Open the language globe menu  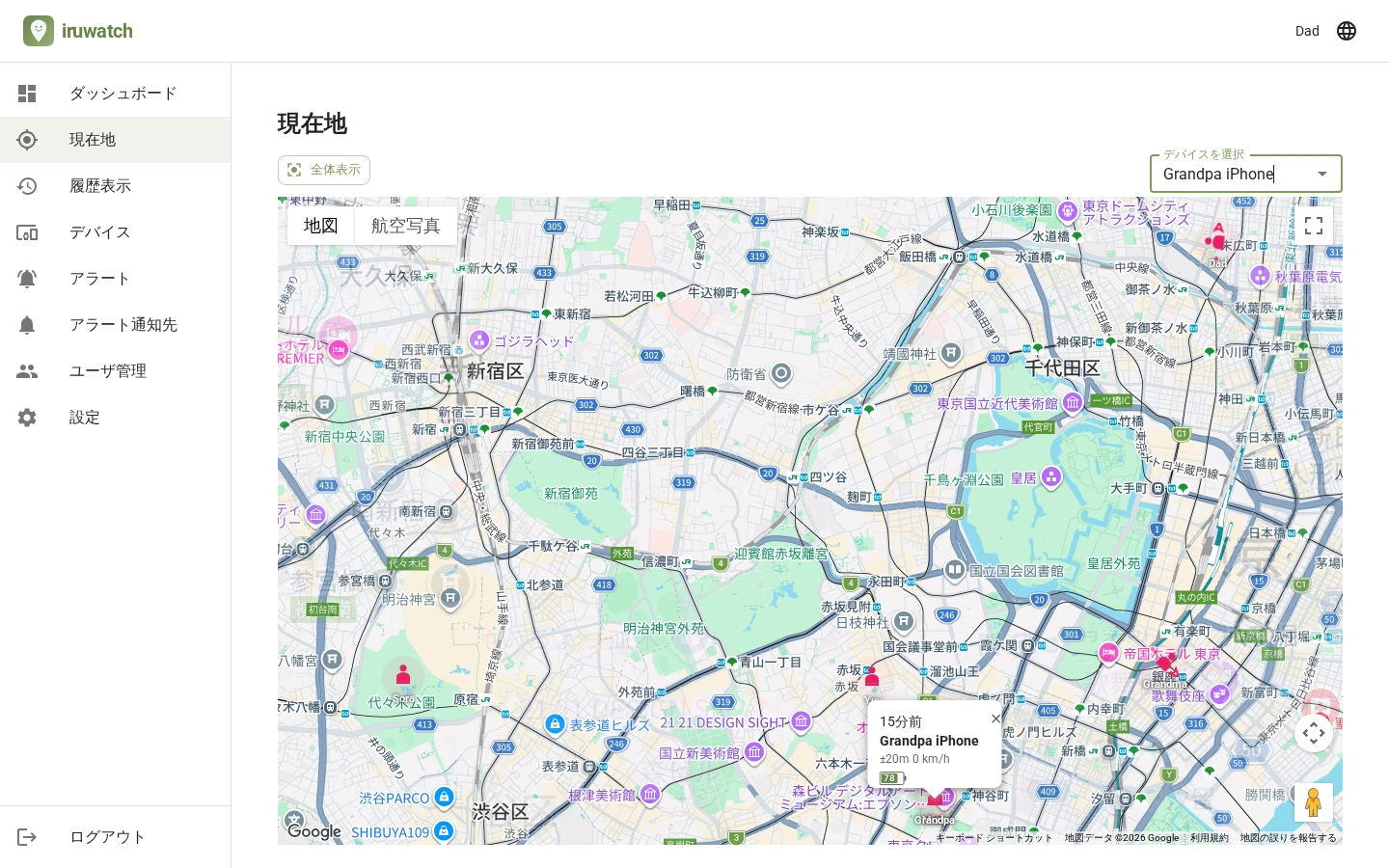[x=1347, y=31]
